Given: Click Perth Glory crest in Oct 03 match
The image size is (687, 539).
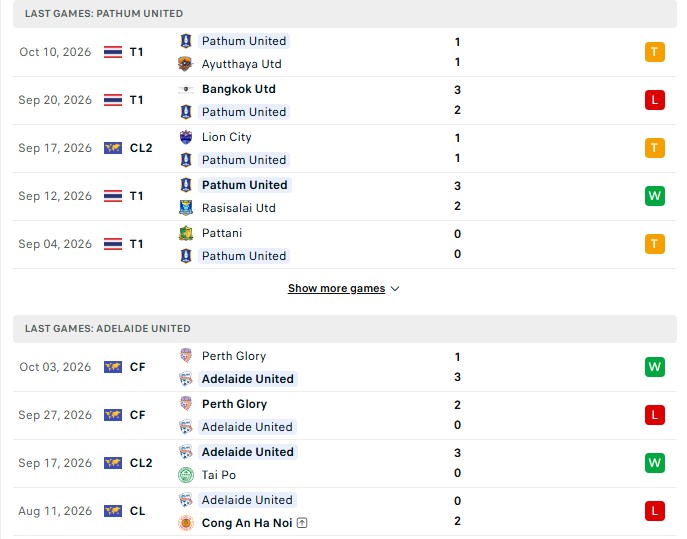Looking at the screenshot, I should [x=186, y=356].
